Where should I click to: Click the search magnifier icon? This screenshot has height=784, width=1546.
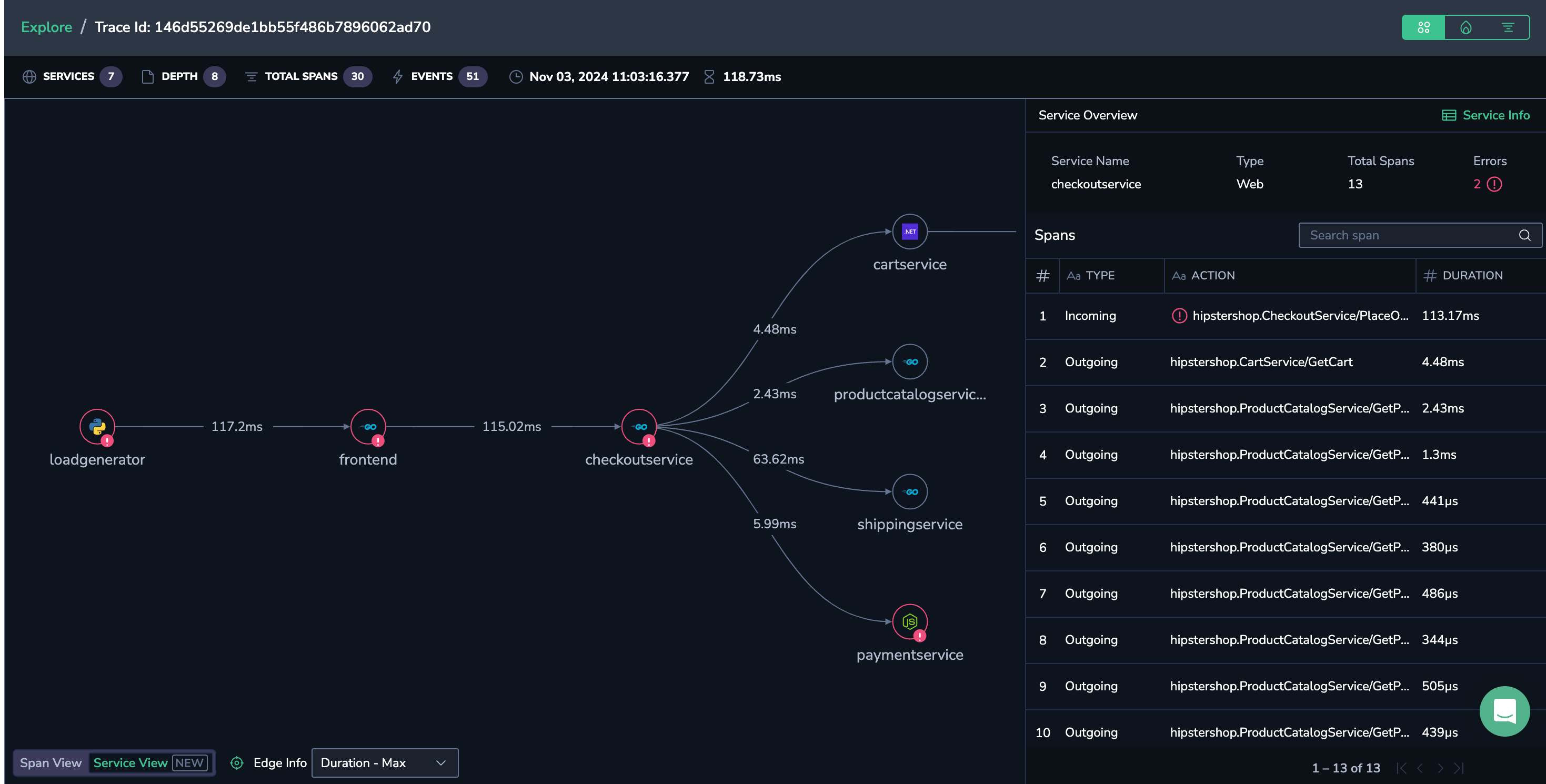1524,235
